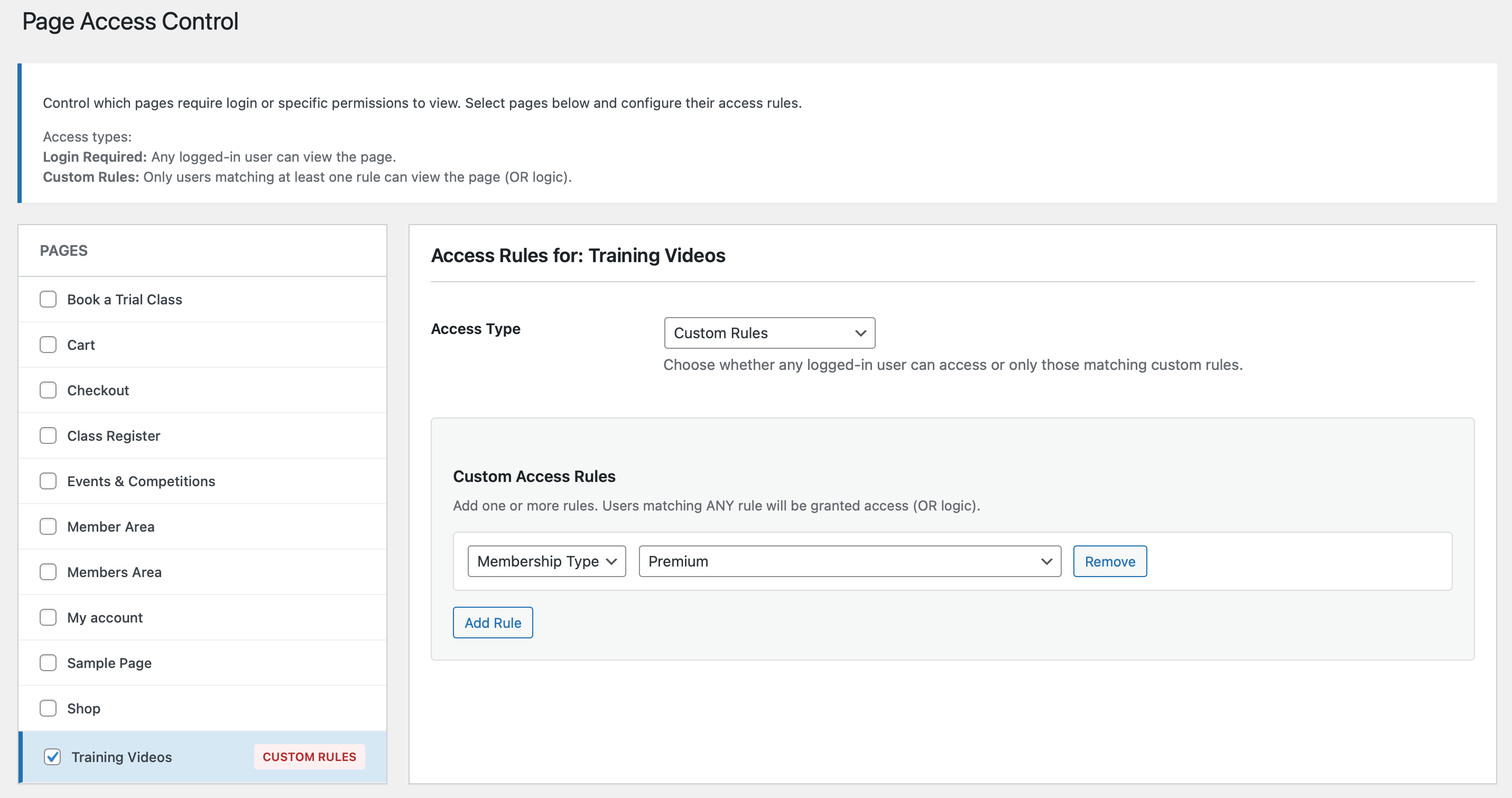Select the My account page checkbox

point(48,617)
